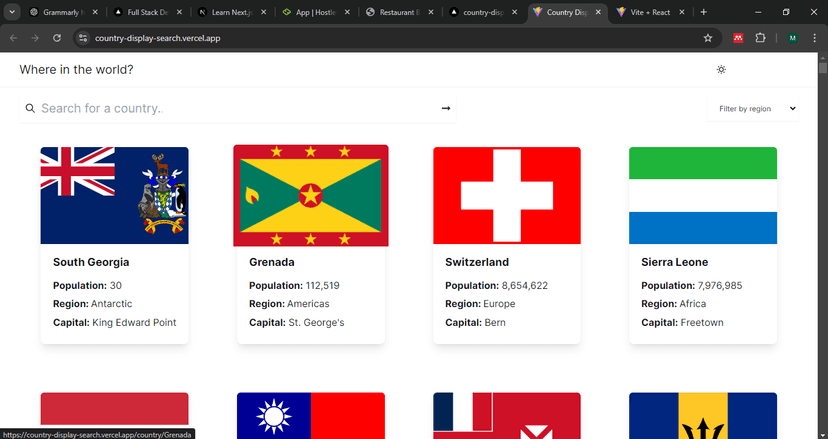The width and height of the screenshot is (828, 439).
Task: Click the URL country-display-search.vercel.app
Action: pyautogui.click(x=157, y=38)
